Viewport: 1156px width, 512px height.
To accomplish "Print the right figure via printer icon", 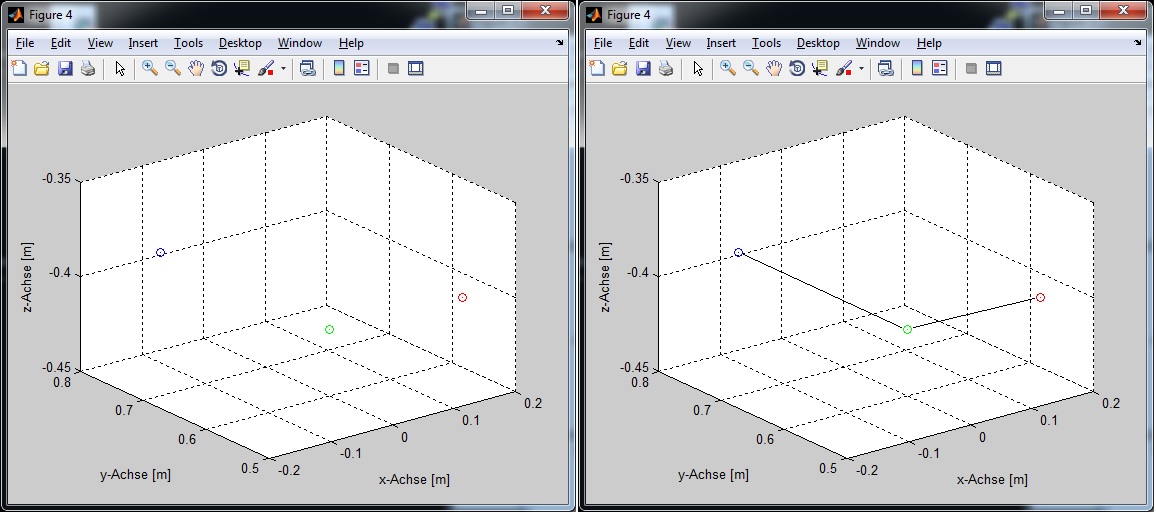I will [665, 69].
